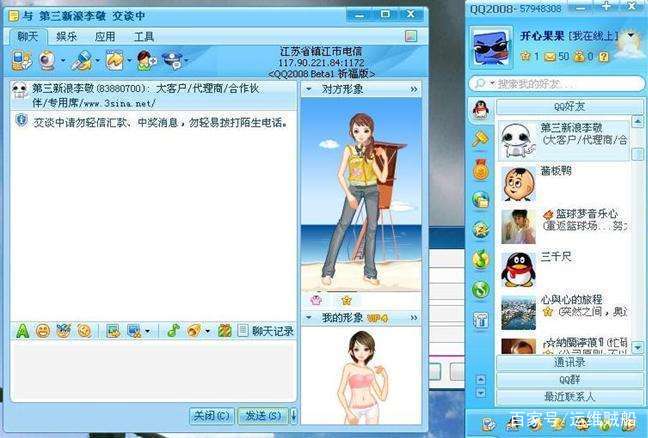Select contact 三千尺 in friends list
This screenshot has height=438, width=648.
click(x=564, y=269)
